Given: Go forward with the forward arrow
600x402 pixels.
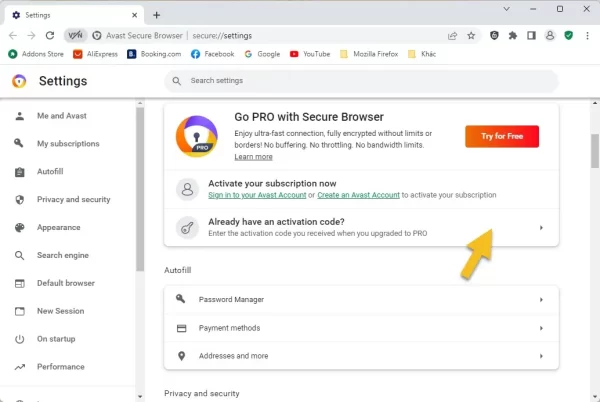Looking at the screenshot, I should tap(31, 36).
